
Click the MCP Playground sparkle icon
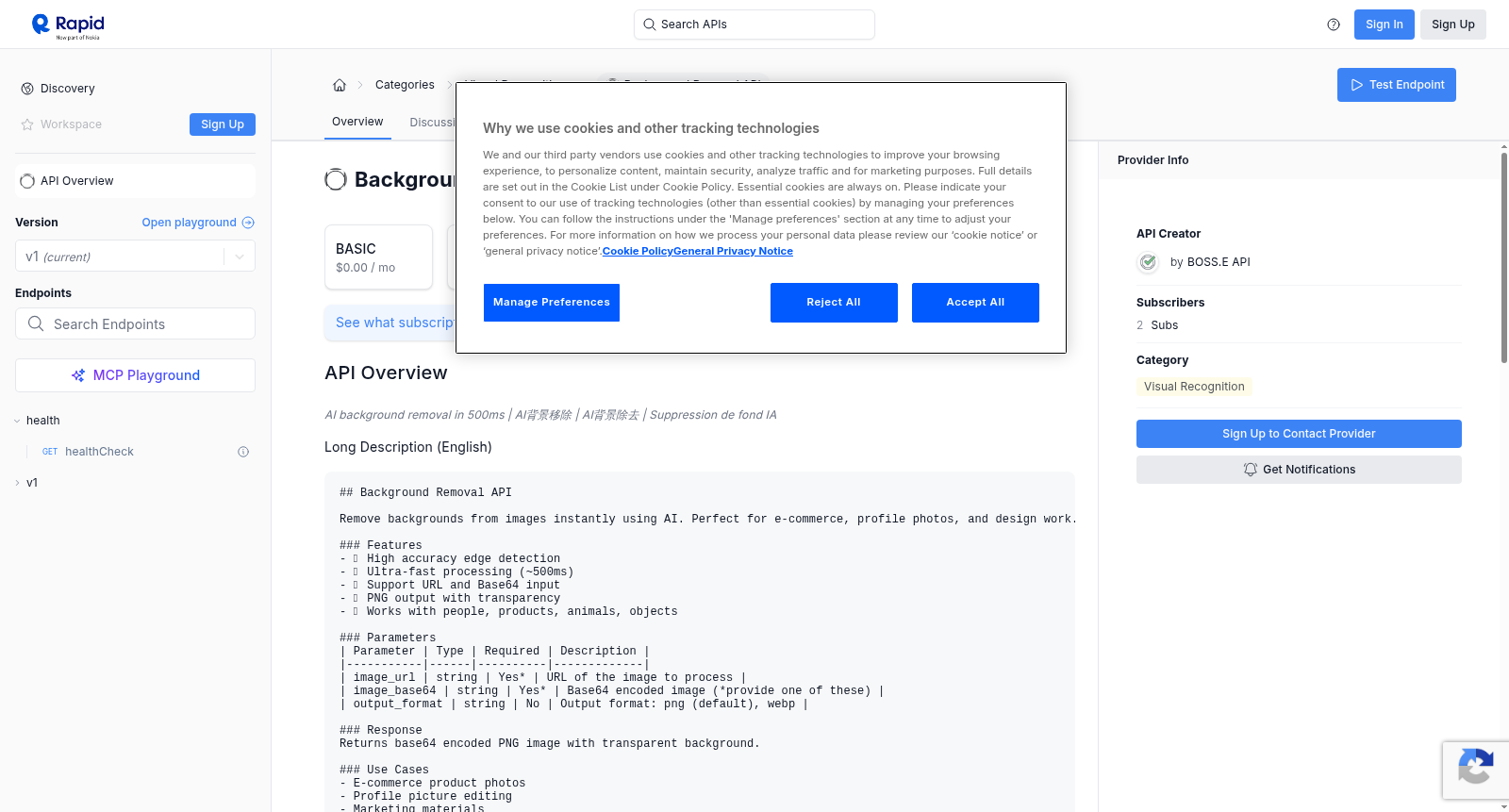point(78,375)
